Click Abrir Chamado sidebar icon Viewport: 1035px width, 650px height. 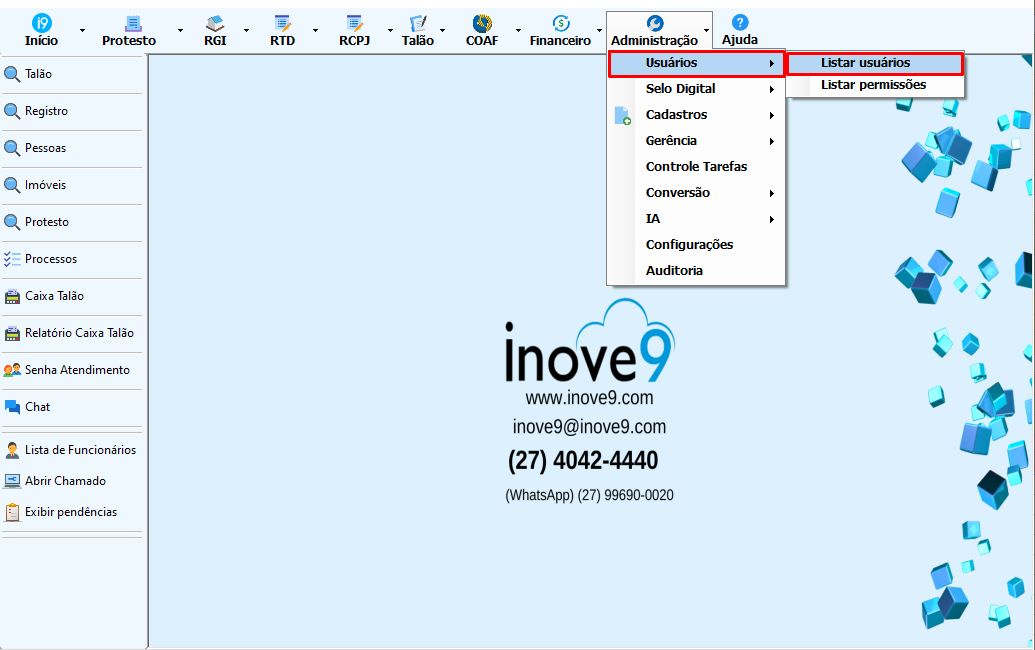coord(12,481)
